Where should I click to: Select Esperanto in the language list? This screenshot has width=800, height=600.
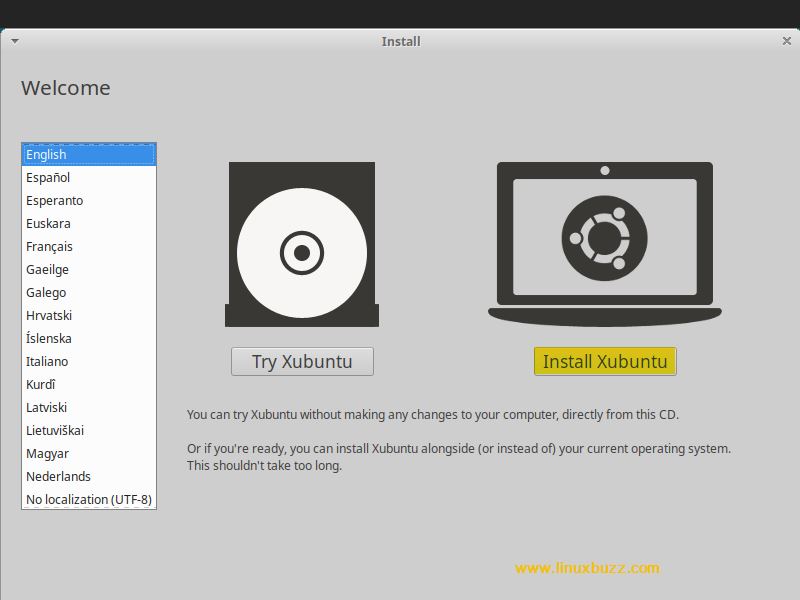pyautogui.click(x=89, y=201)
